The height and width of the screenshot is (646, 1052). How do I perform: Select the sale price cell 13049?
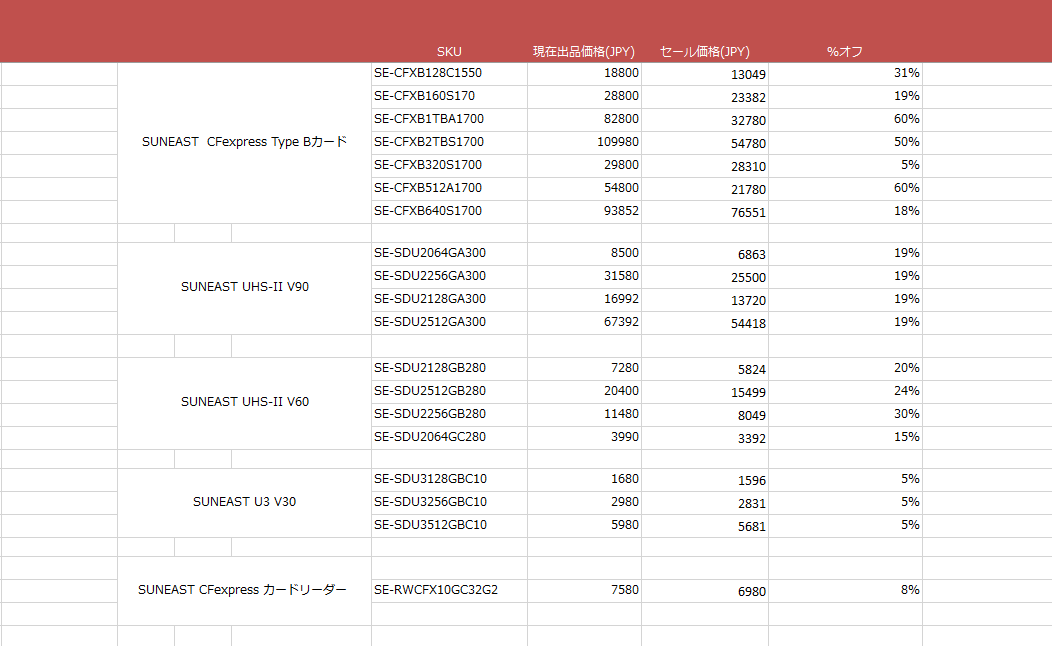pos(705,74)
